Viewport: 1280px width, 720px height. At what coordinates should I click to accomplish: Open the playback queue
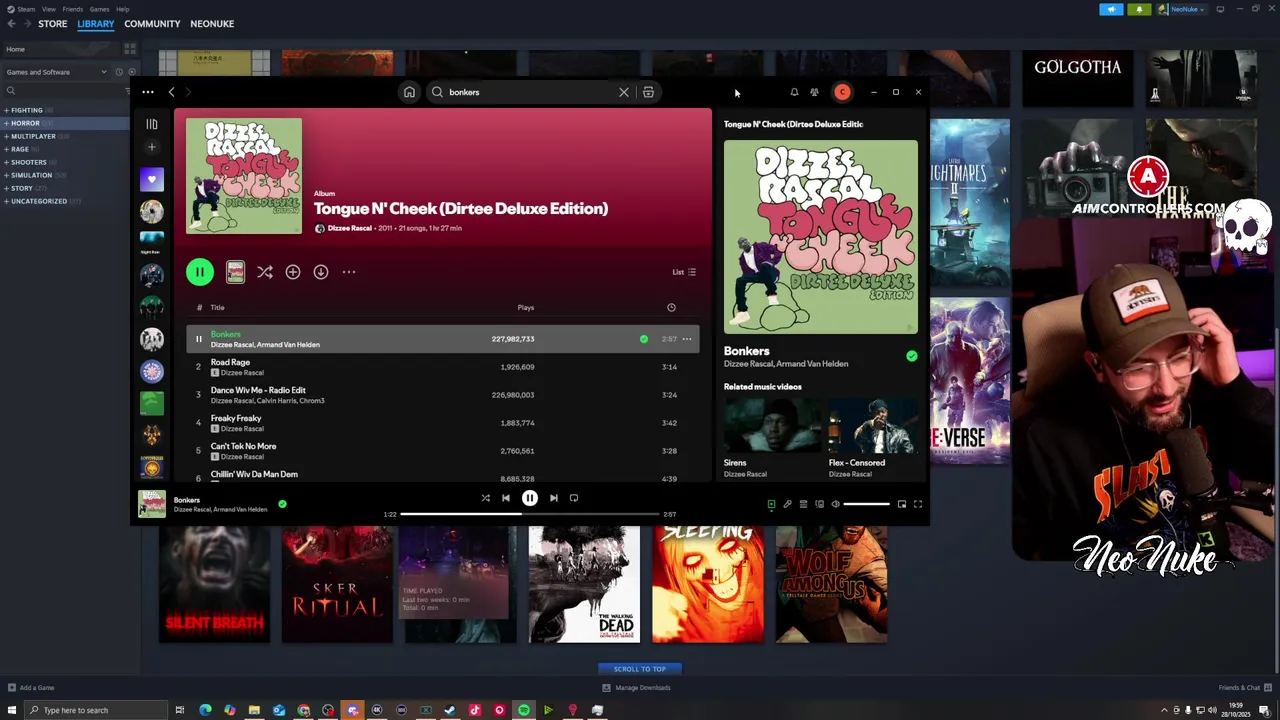tap(803, 504)
